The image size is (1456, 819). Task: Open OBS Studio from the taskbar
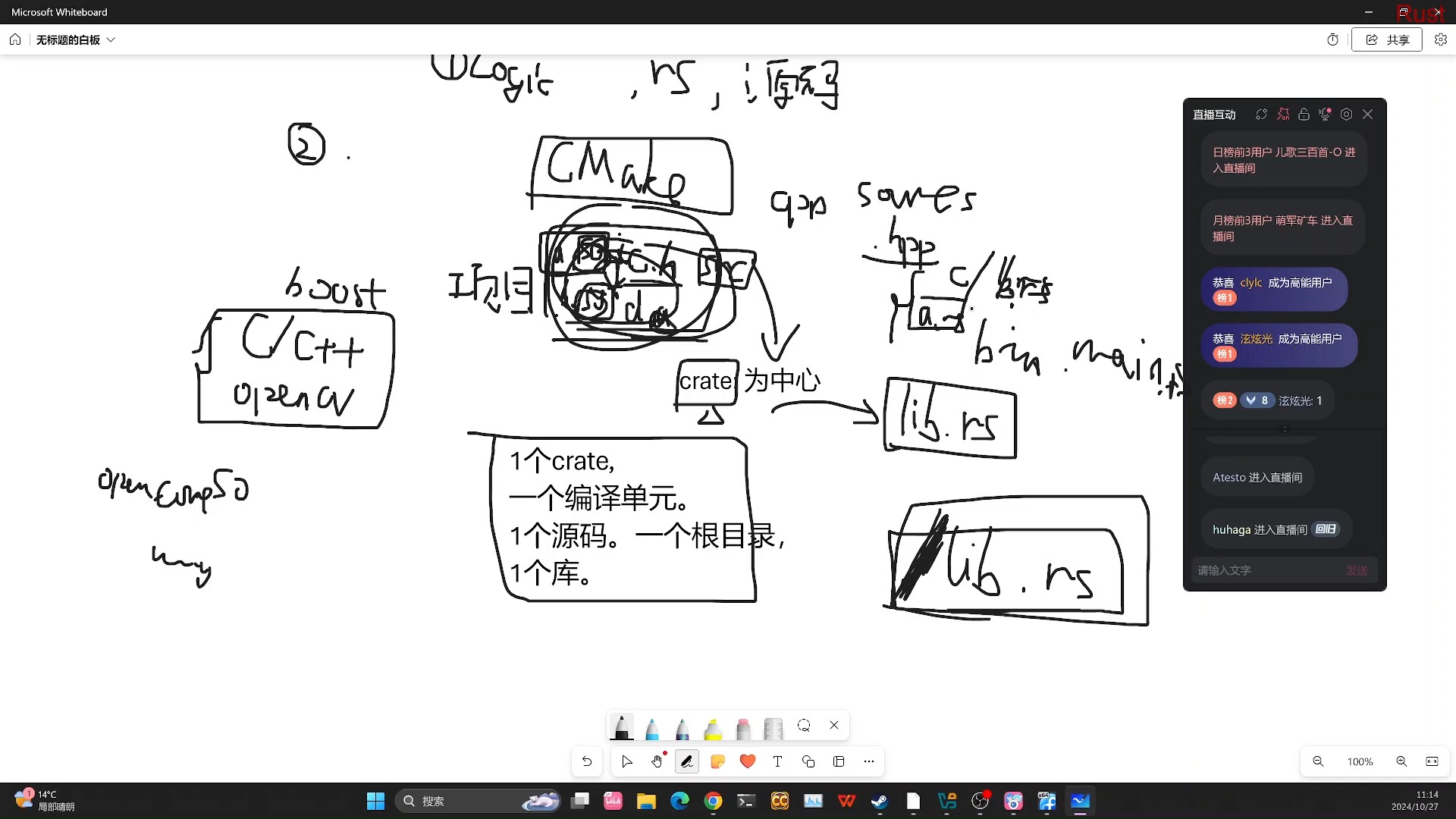980,801
